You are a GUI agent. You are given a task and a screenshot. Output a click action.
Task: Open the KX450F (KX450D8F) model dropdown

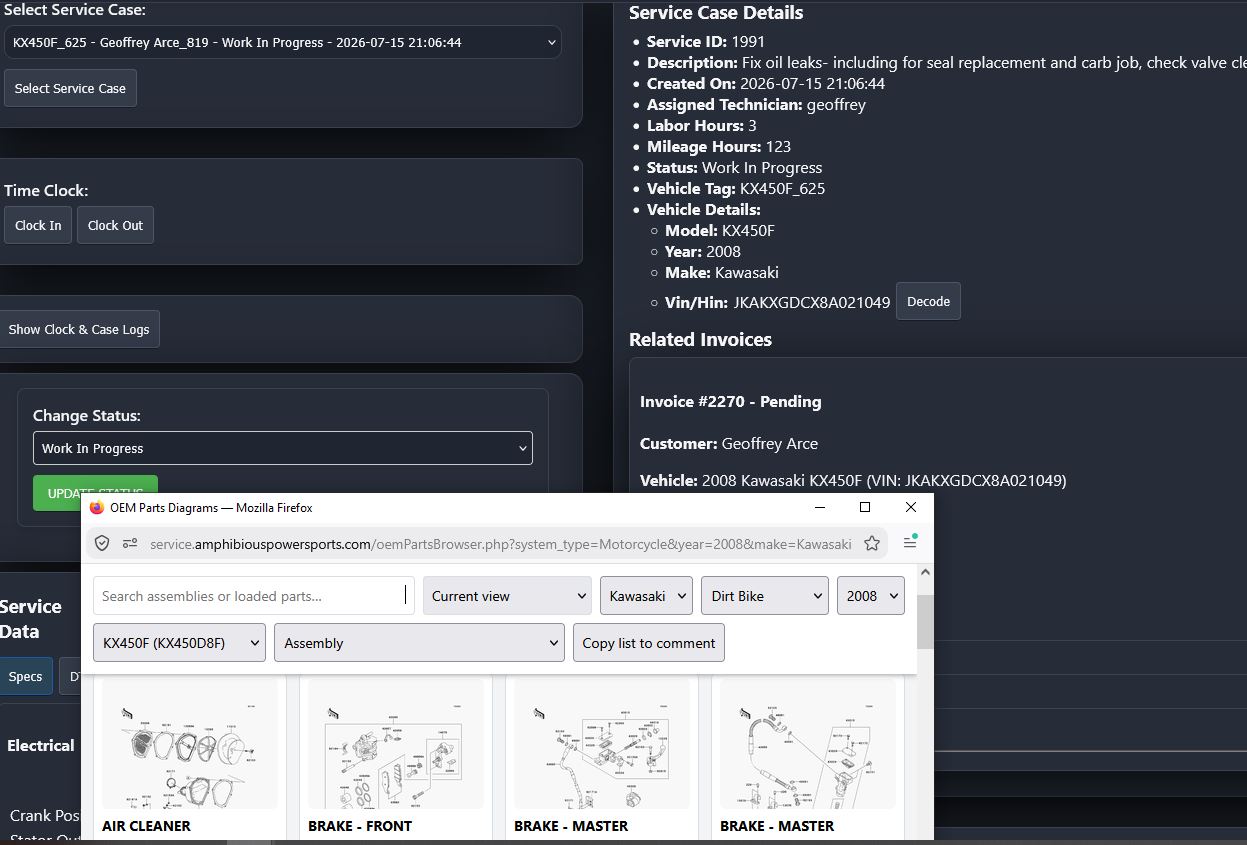[x=179, y=643]
